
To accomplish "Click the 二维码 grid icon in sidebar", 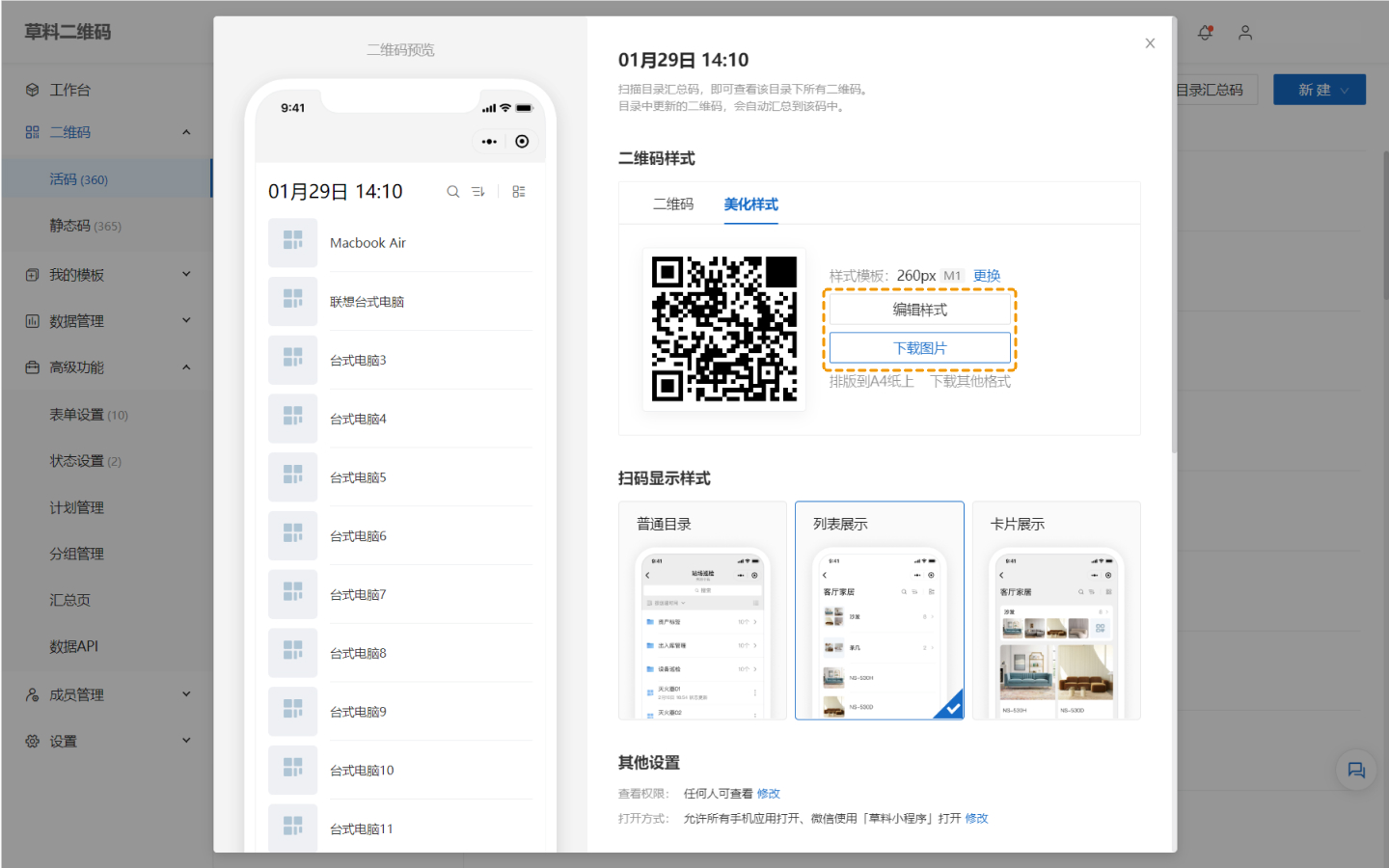I will [33, 132].
